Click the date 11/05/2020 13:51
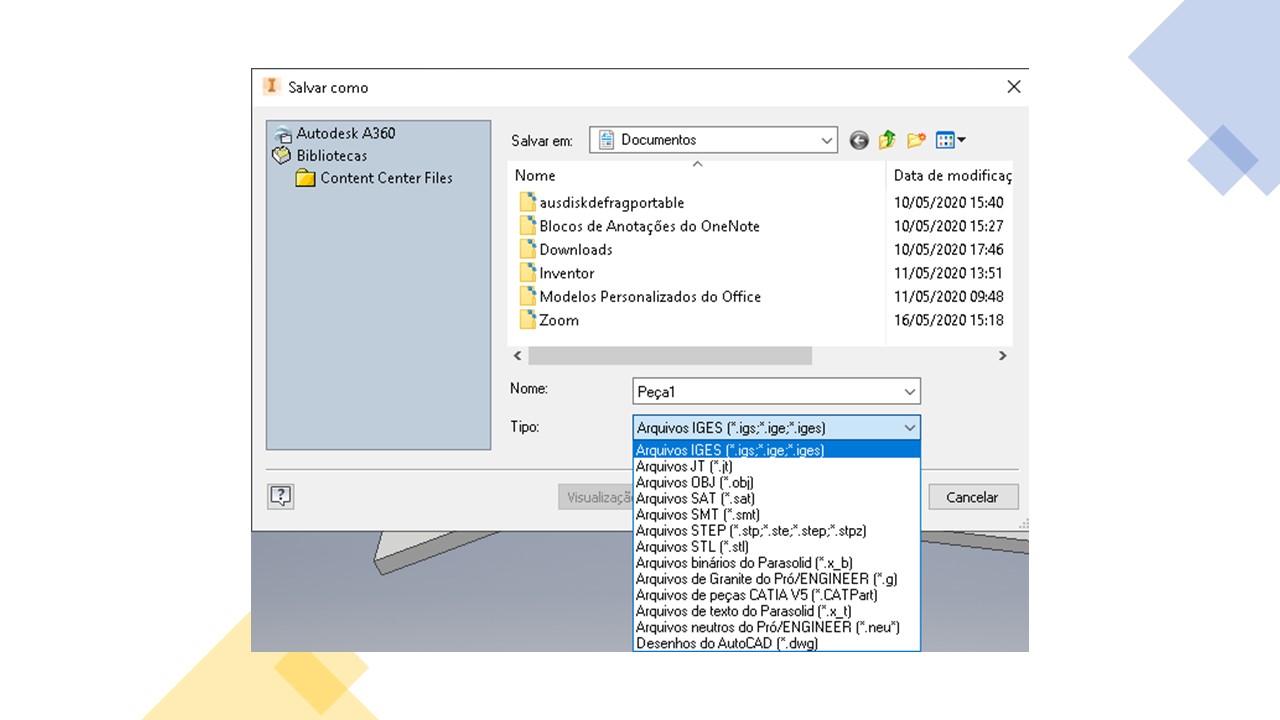The height and width of the screenshot is (720, 1280). (x=948, y=273)
